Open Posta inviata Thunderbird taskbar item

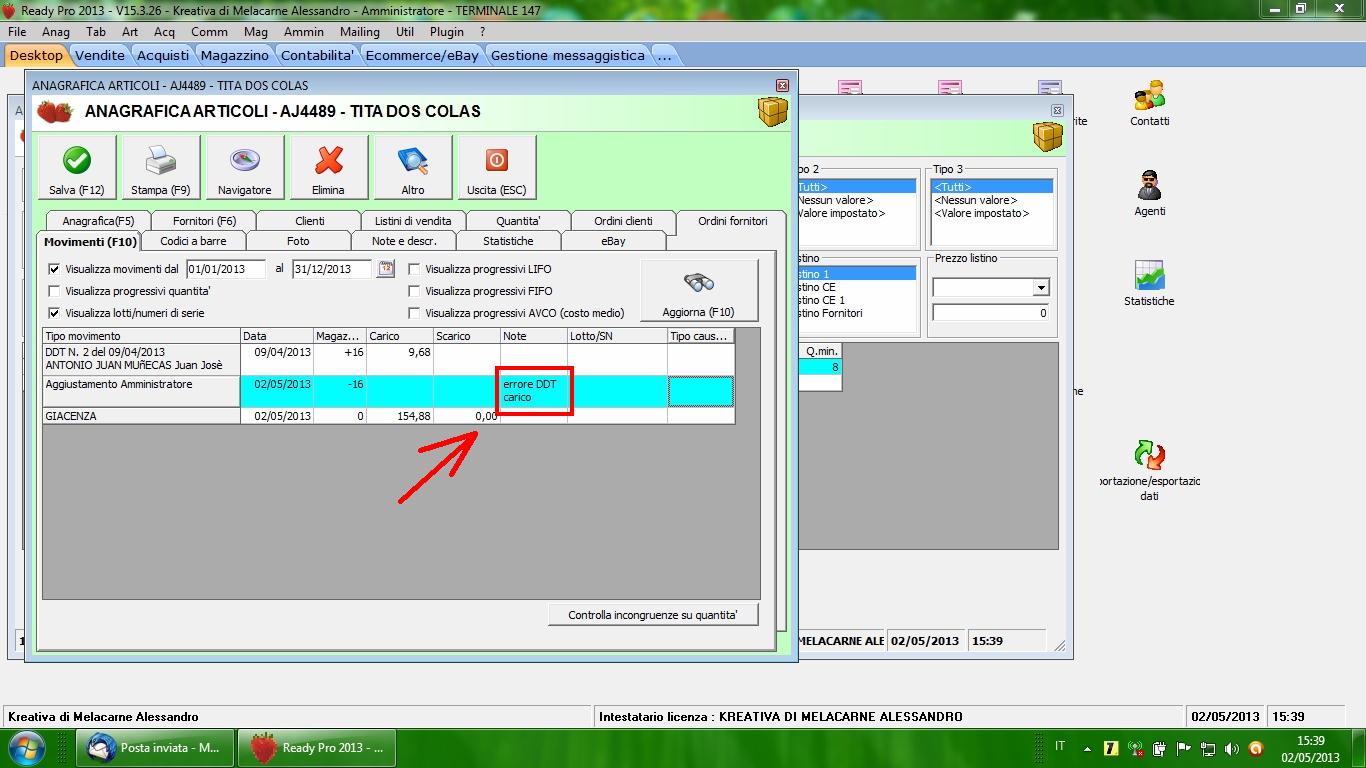(156, 748)
